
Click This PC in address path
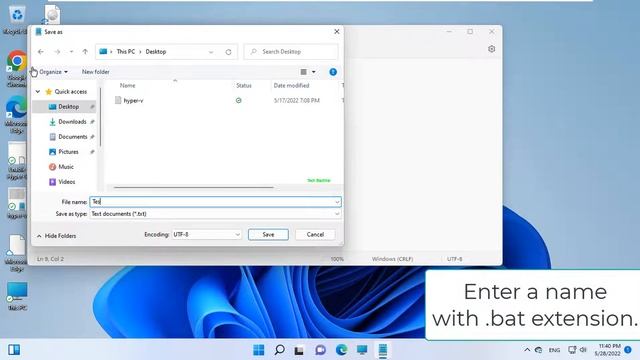(x=125, y=51)
